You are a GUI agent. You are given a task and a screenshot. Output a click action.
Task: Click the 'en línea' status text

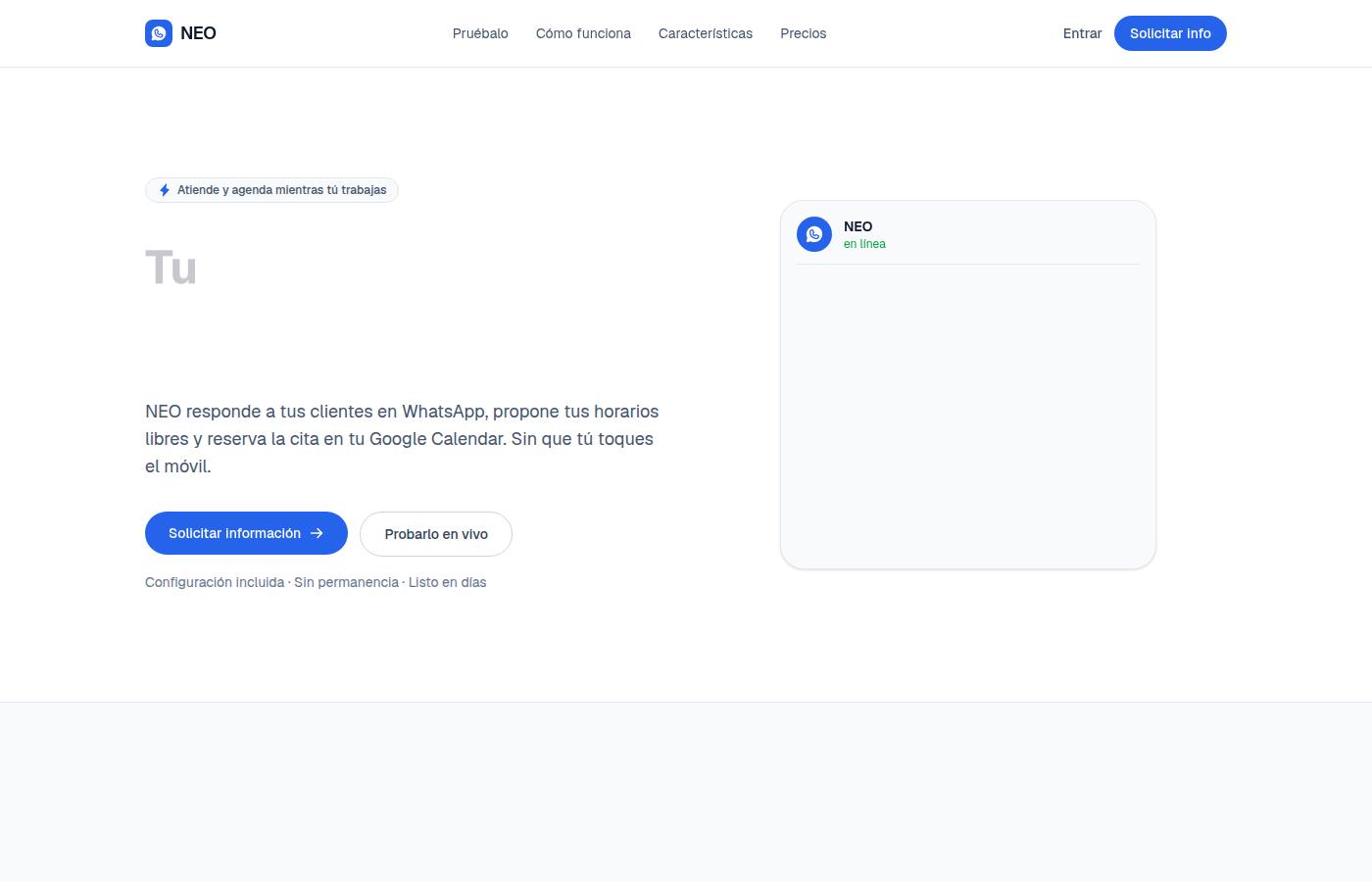pyautogui.click(x=864, y=244)
